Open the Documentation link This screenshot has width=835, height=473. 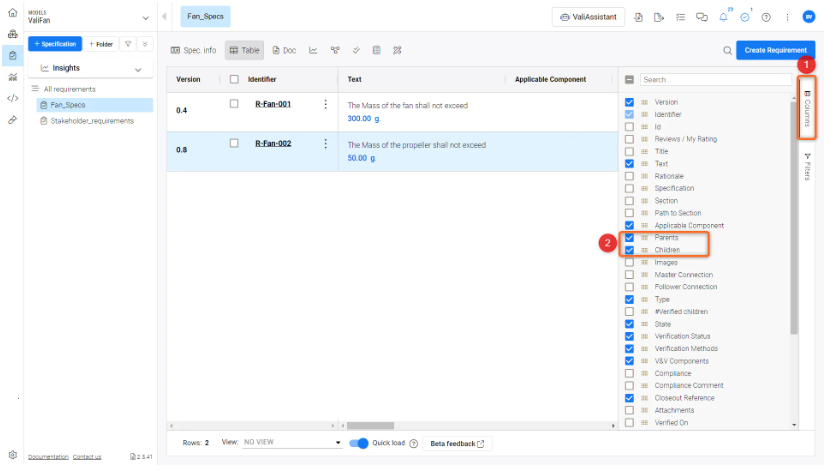point(48,457)
